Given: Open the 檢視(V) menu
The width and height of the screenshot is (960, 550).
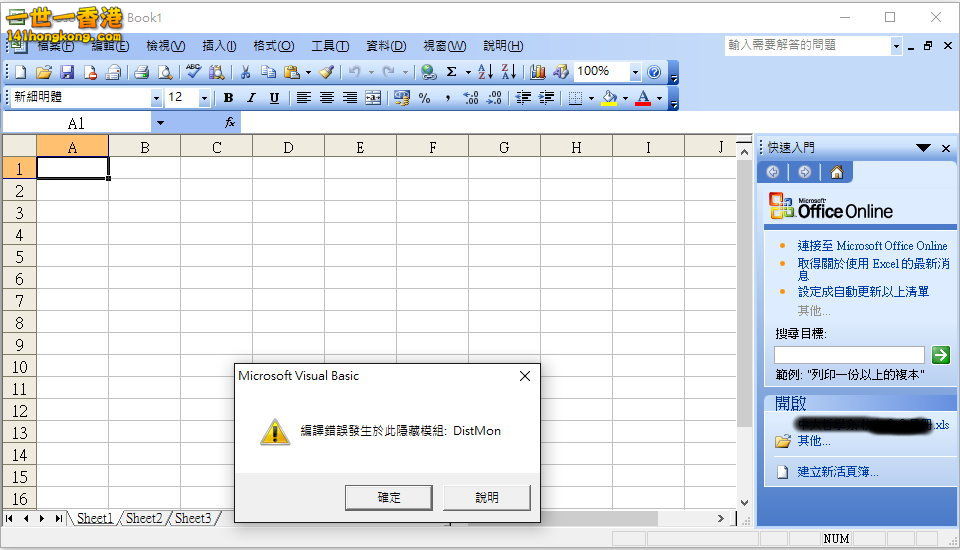Looking at the screenshot, I should [166, 46].
